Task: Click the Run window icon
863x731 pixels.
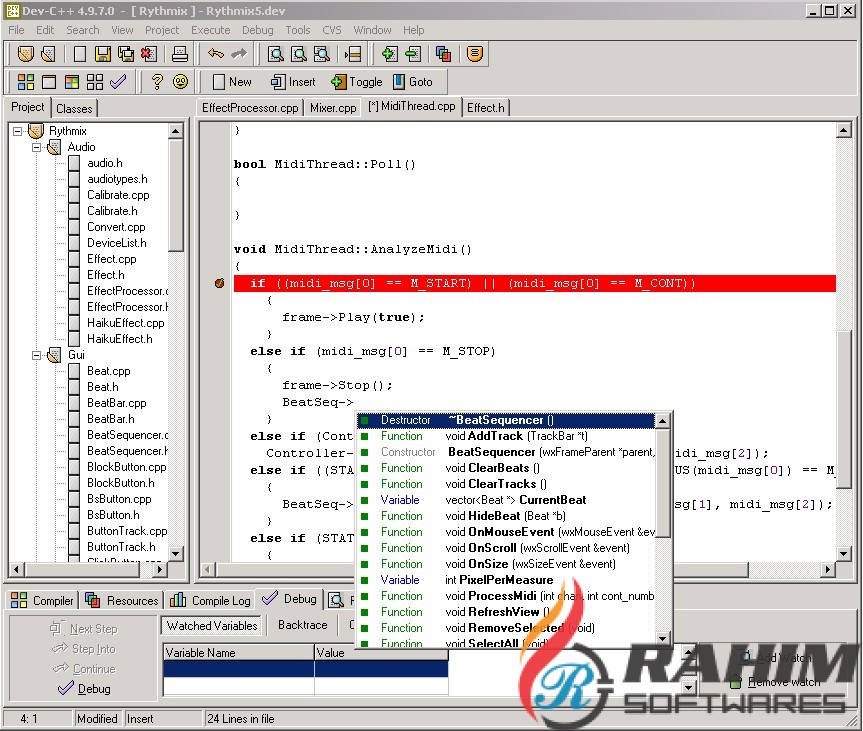Action: pyautogui.click(x=49, y=82)
